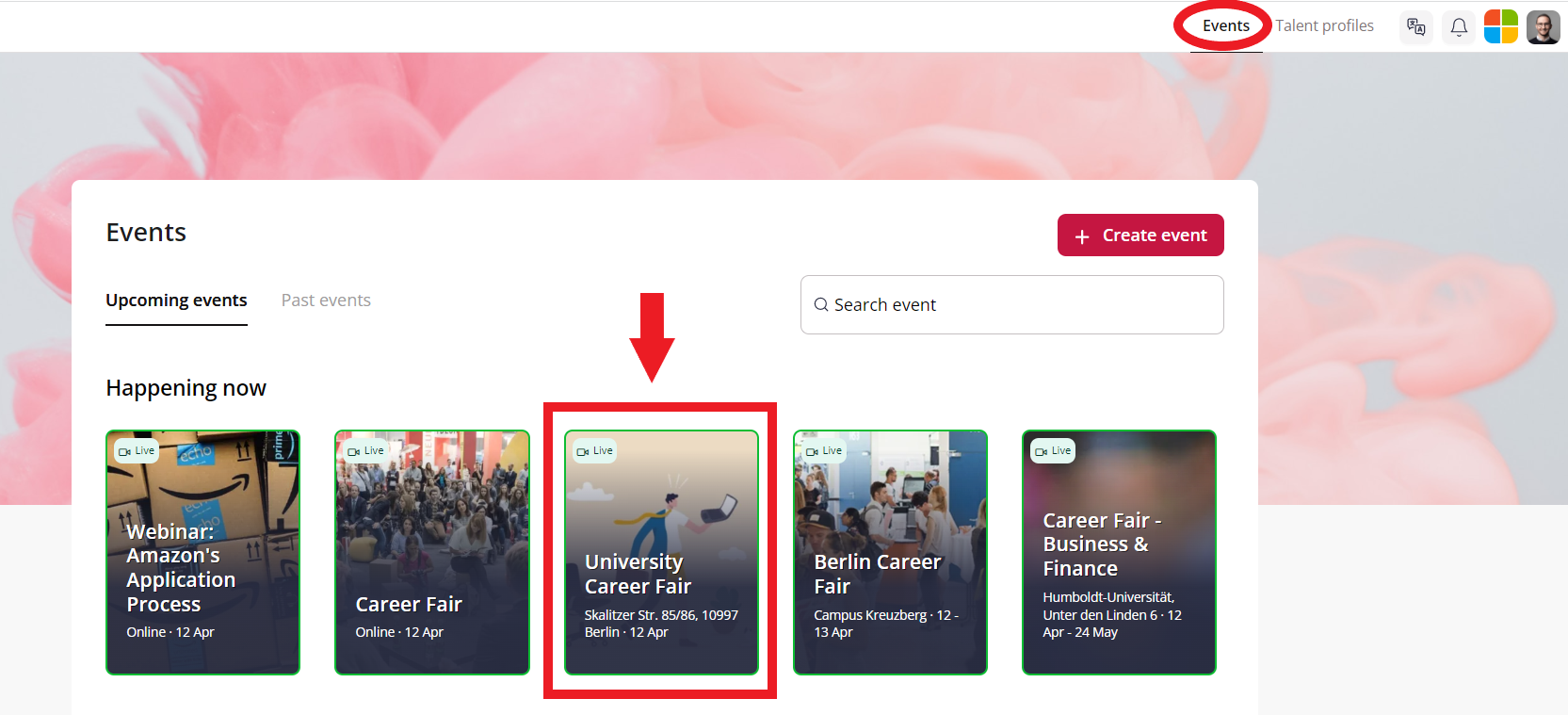Go to the Events navigation tab

click(1226, 26)
